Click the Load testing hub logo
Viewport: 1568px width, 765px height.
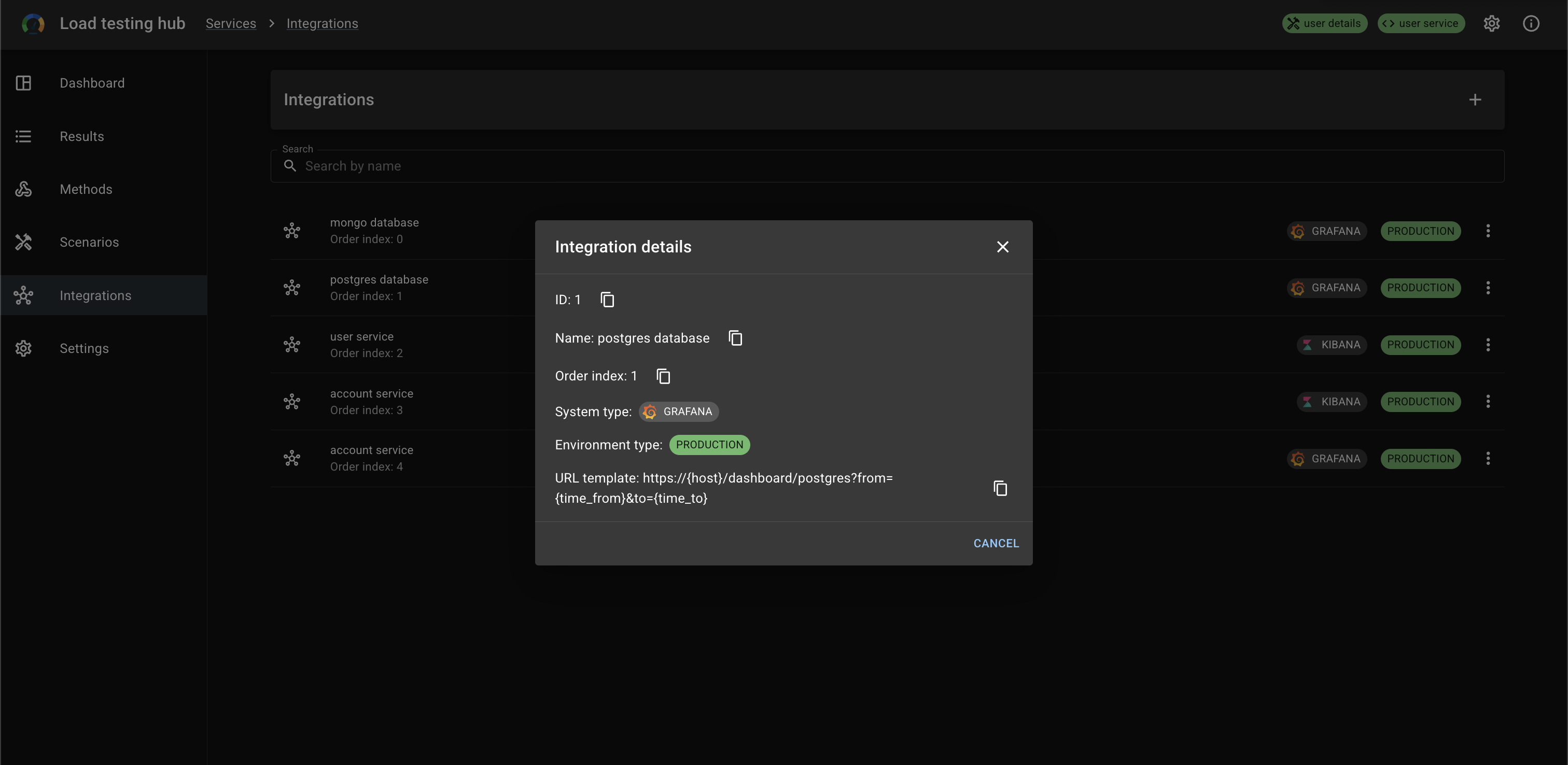(x=33, y=23)
